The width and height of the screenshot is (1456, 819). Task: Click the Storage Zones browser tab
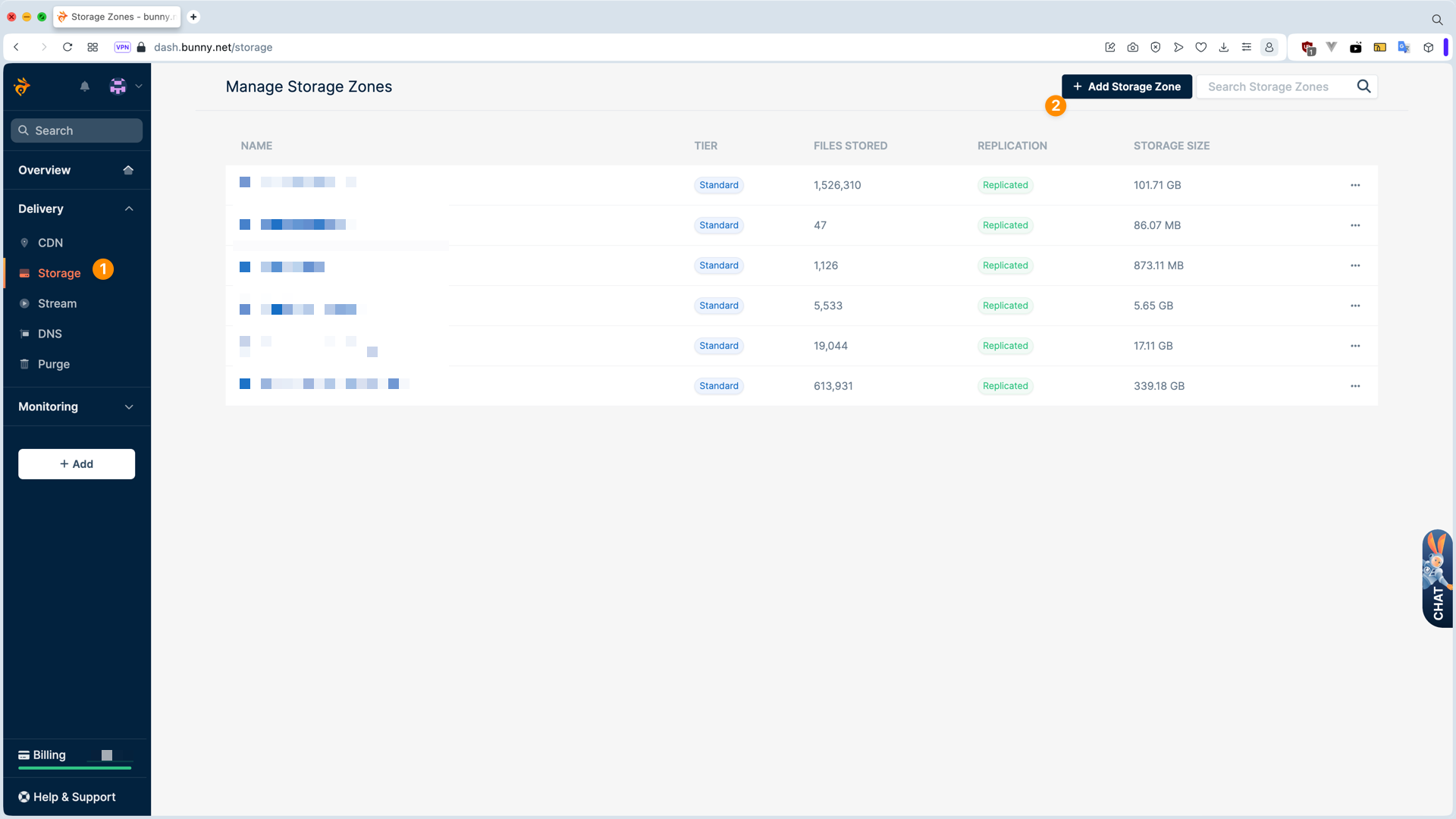pos(117,17)
